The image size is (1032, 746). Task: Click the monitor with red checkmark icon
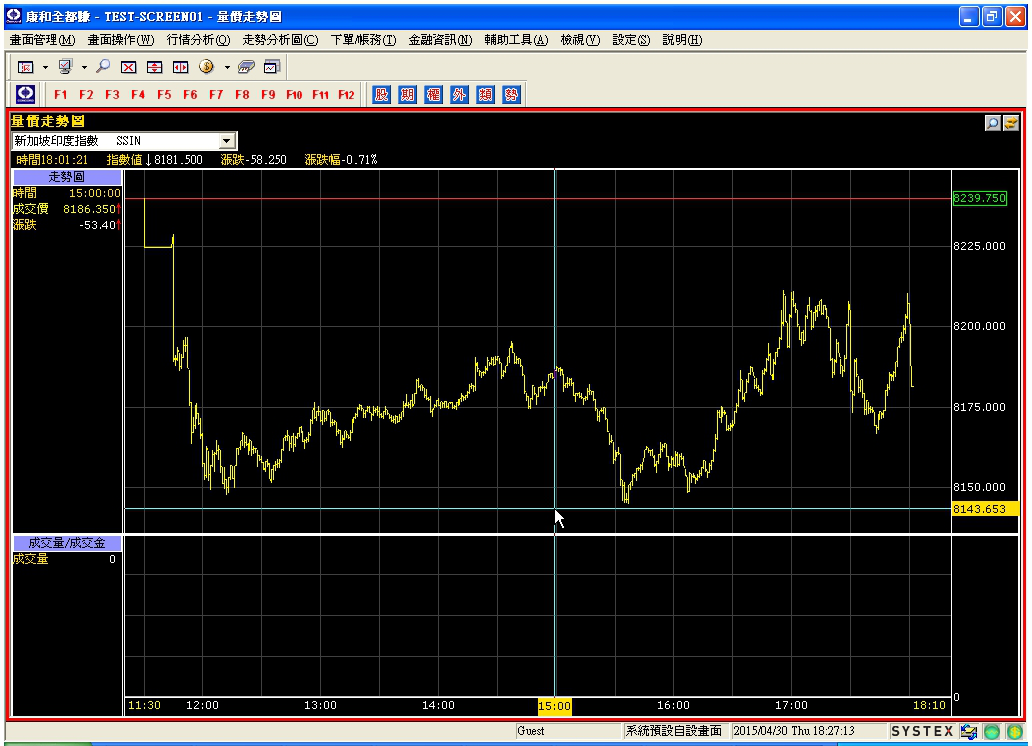[x=65, y=67]
